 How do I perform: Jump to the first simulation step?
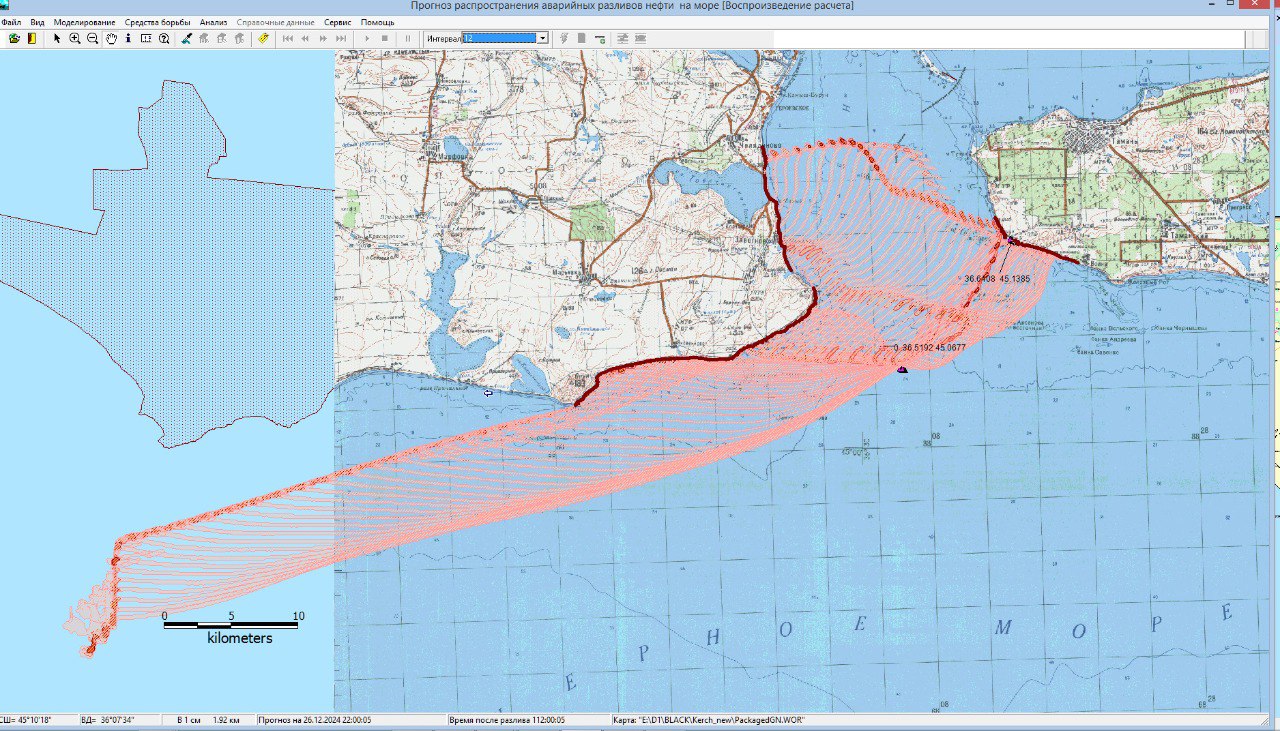point(288,38)
